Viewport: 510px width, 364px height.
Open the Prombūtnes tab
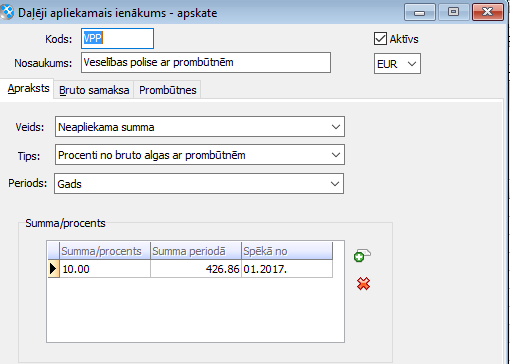(x=167, y=90)
